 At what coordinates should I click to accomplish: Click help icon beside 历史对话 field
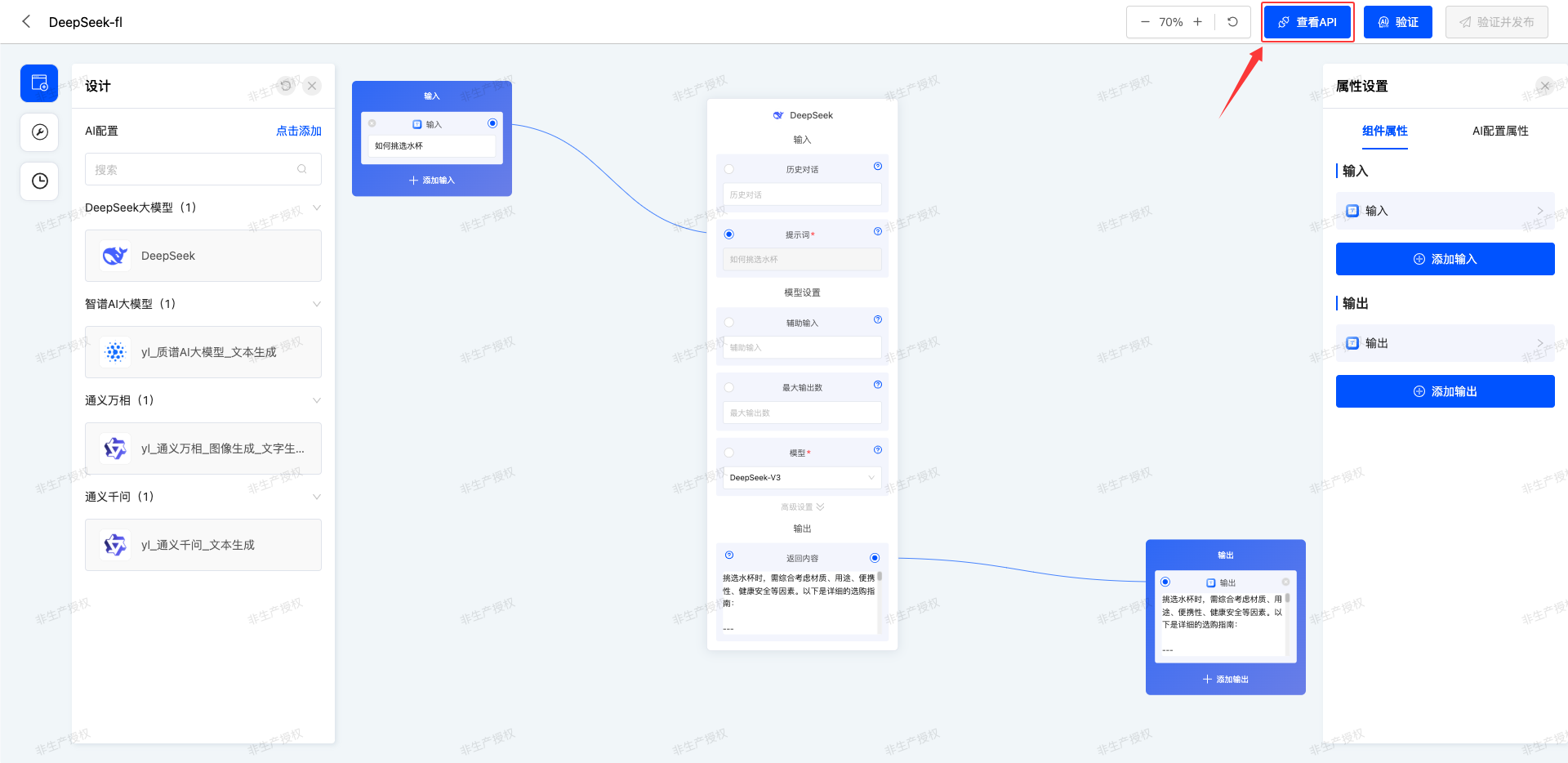click(877, 167)
